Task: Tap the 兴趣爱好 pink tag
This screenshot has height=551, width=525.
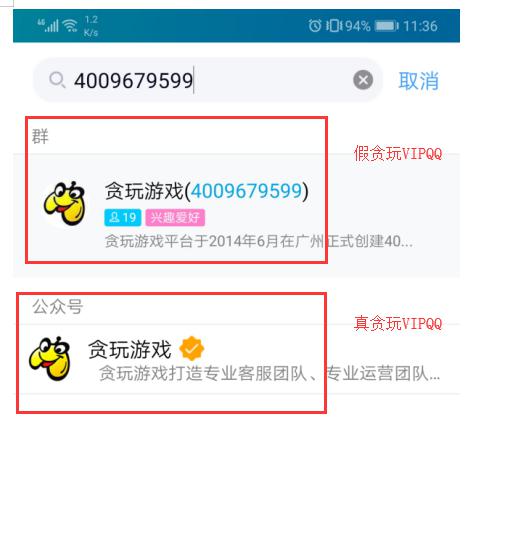Action: tap(175, 218)
